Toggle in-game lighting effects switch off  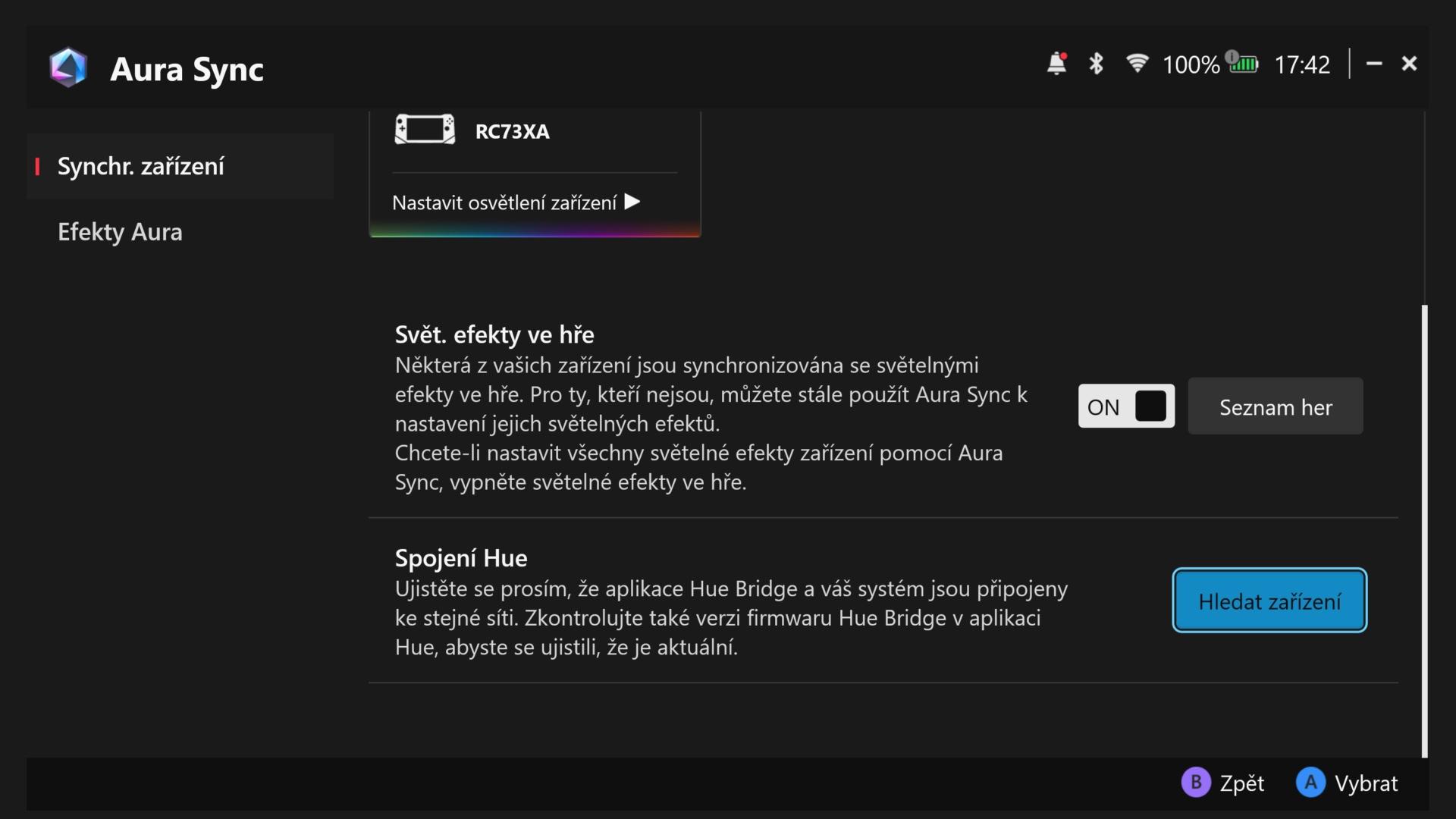pos(1126,406)
